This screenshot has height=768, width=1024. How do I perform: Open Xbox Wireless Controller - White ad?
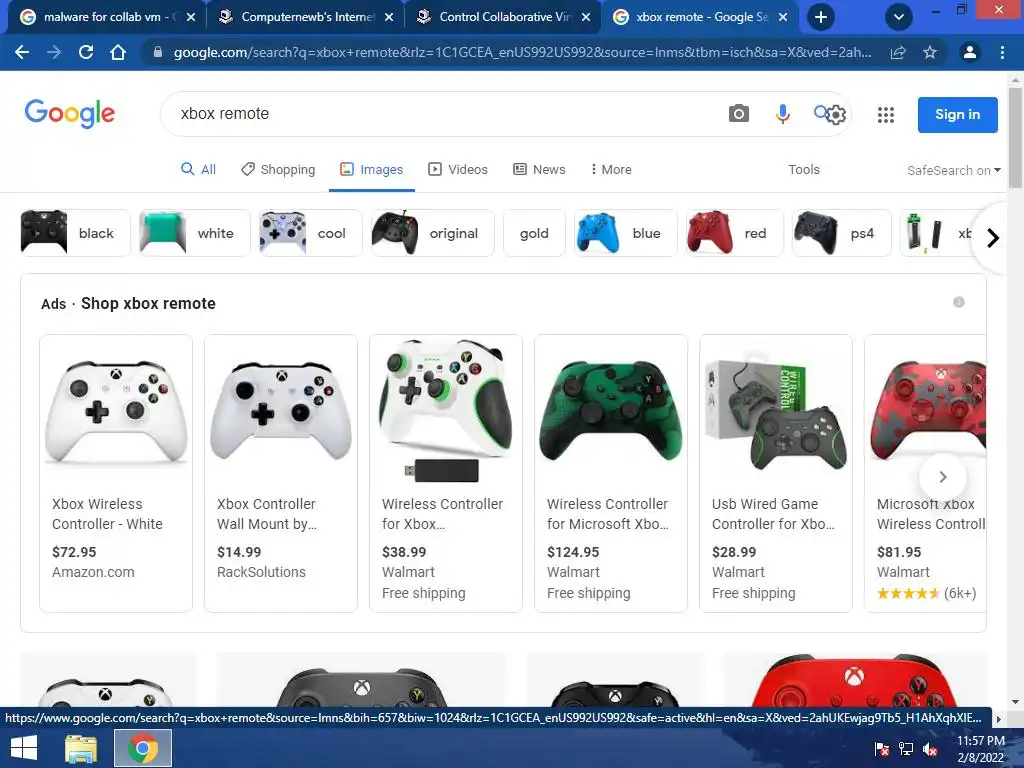(x=116, y=473)
